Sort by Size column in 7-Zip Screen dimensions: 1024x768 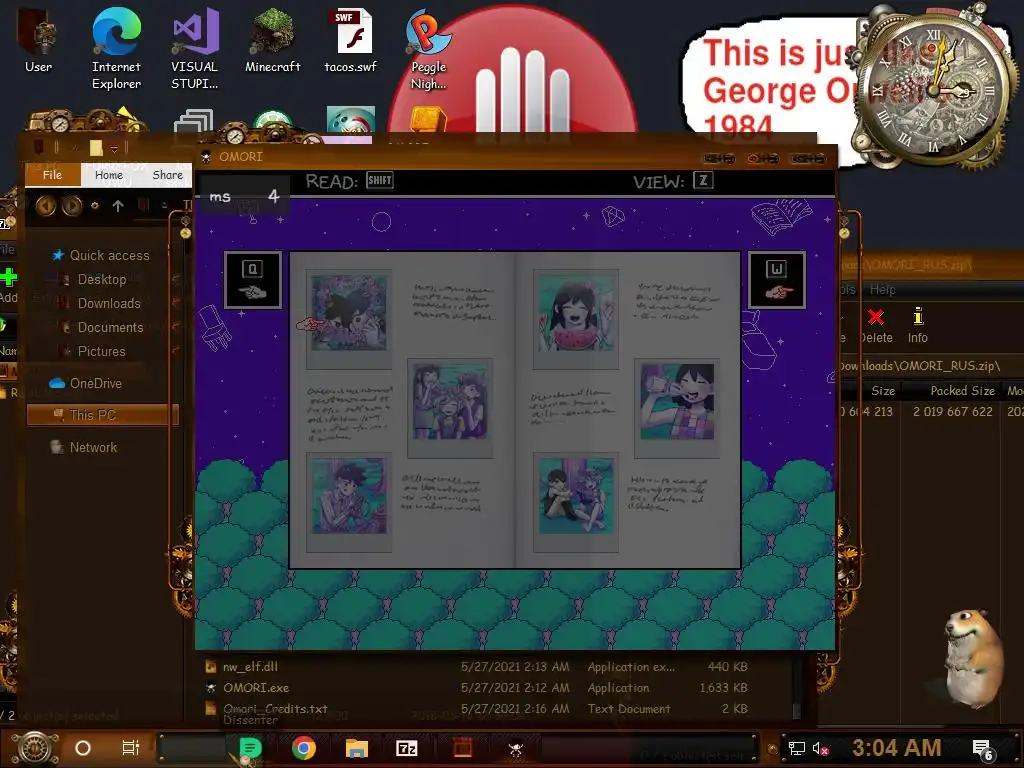[883, 391]
